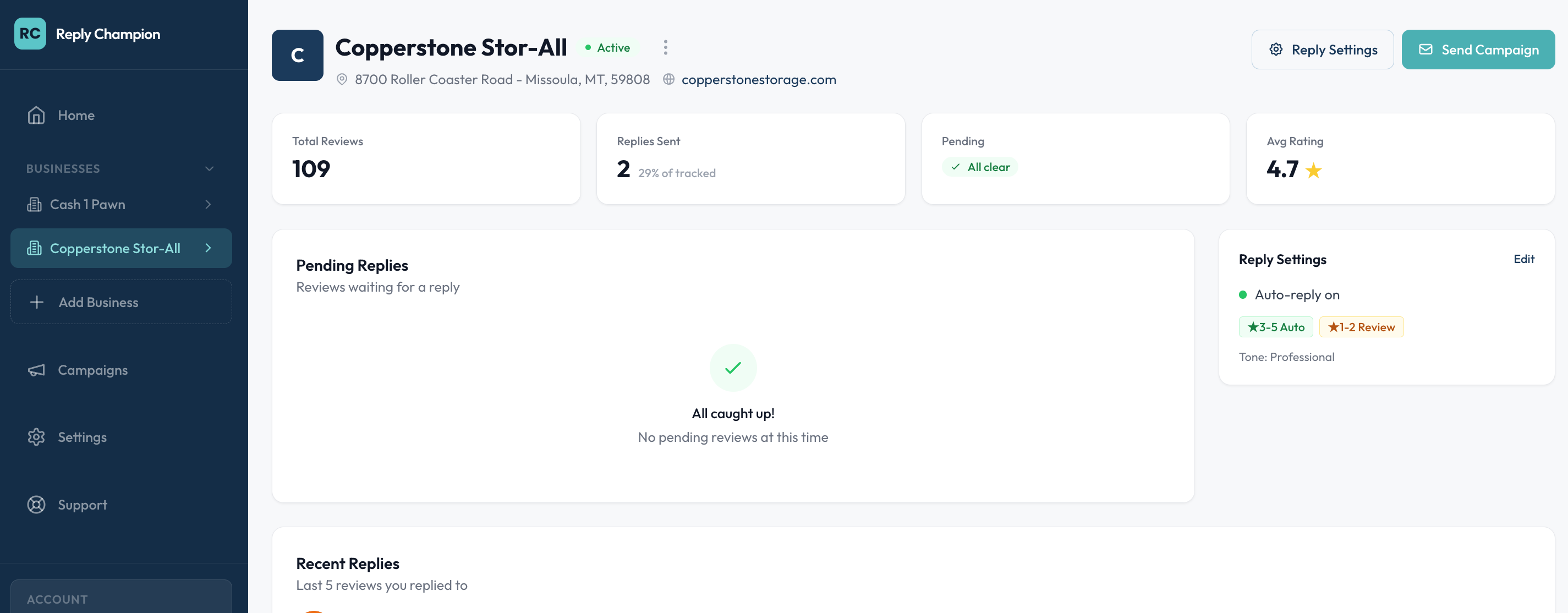Image resolution: width=1568 pixels, height=613 pixels.
Task: Click the 1-2 Review star badge
Action: click(x=1361, y=327)
